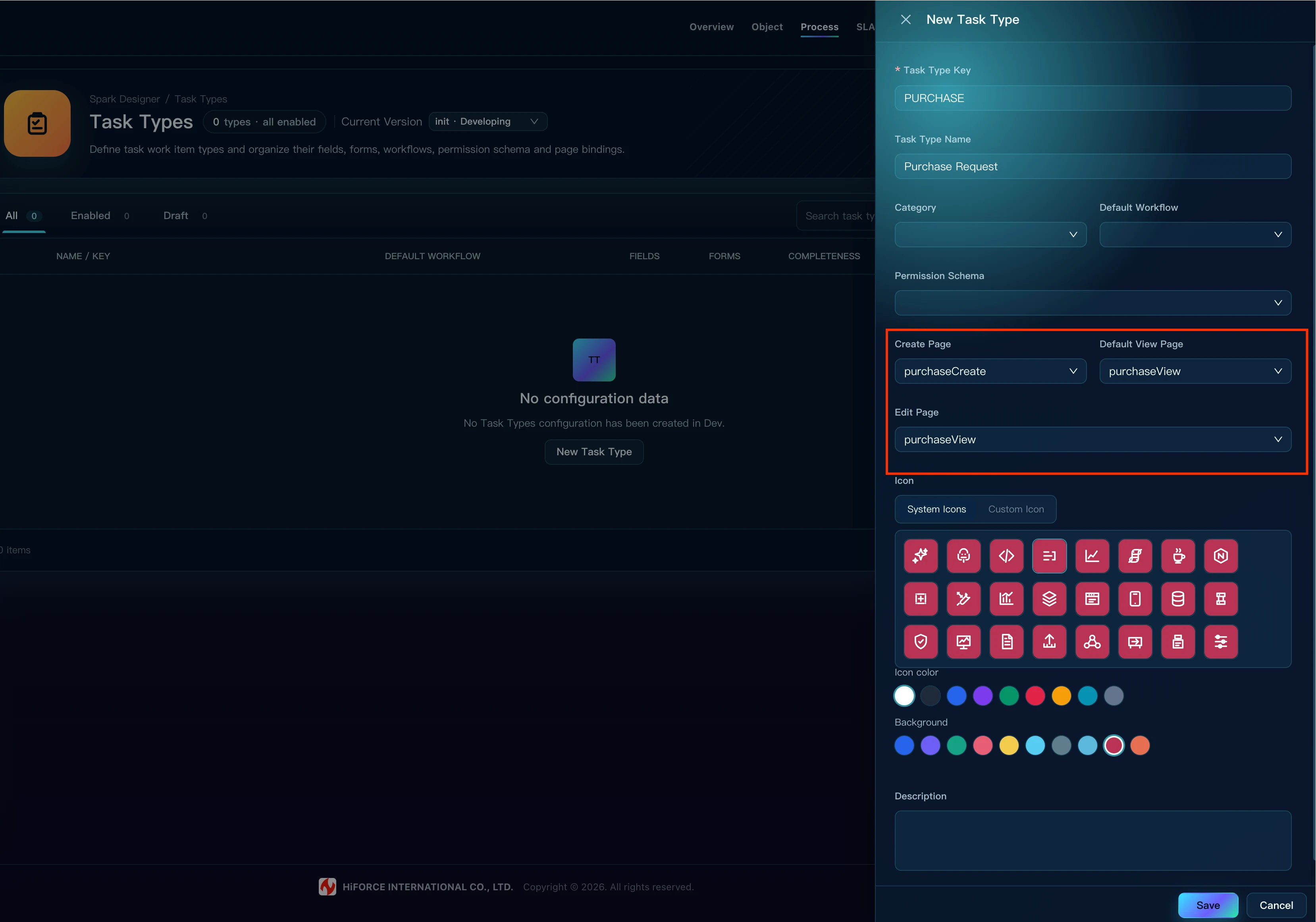Image resolution: width=1316 pixels, height=922 pixels.
Task: Choose the sliders settings system icon
Action: 1221,641
